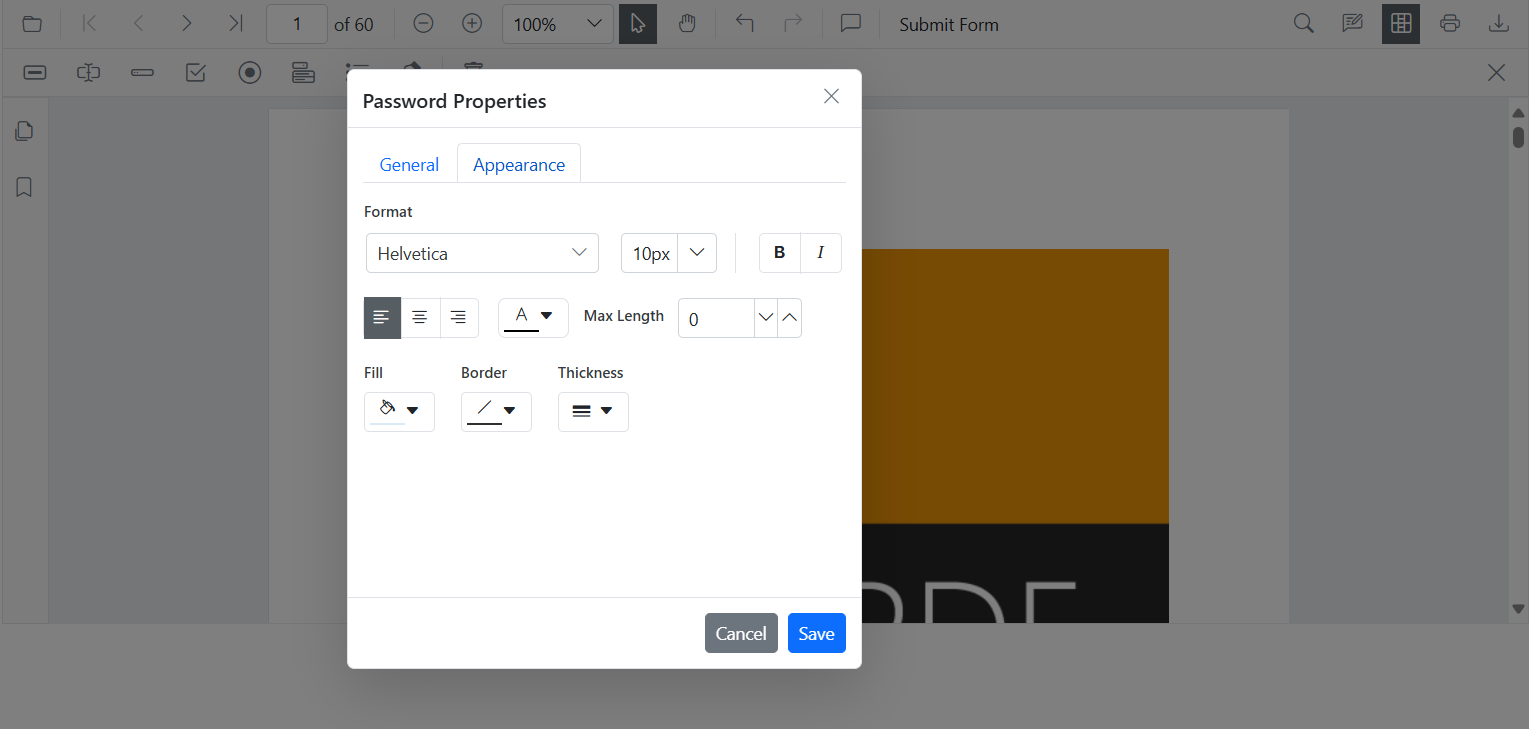Open the search magnifier tool
The height and width of the screenshot is (729, 1529).
click(x=1304, y=24)
